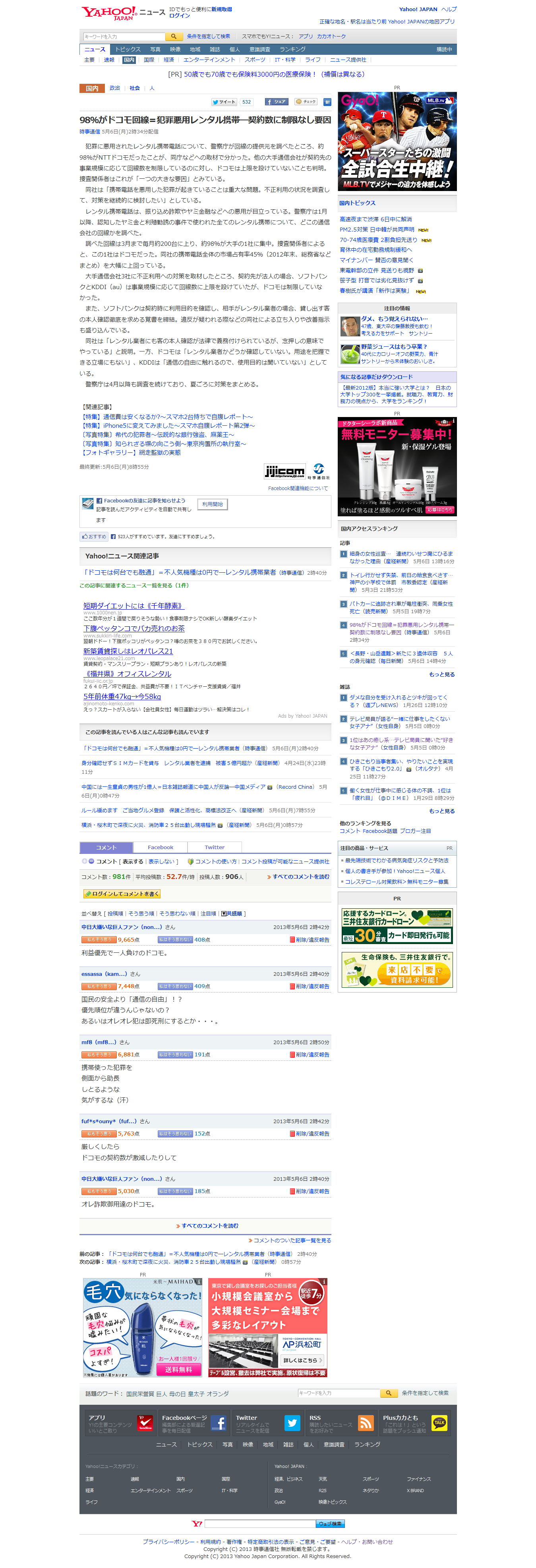The image size is (536, 1568).
Task: Click the ログインしてコメントを書く button
Action: point(122,894)
